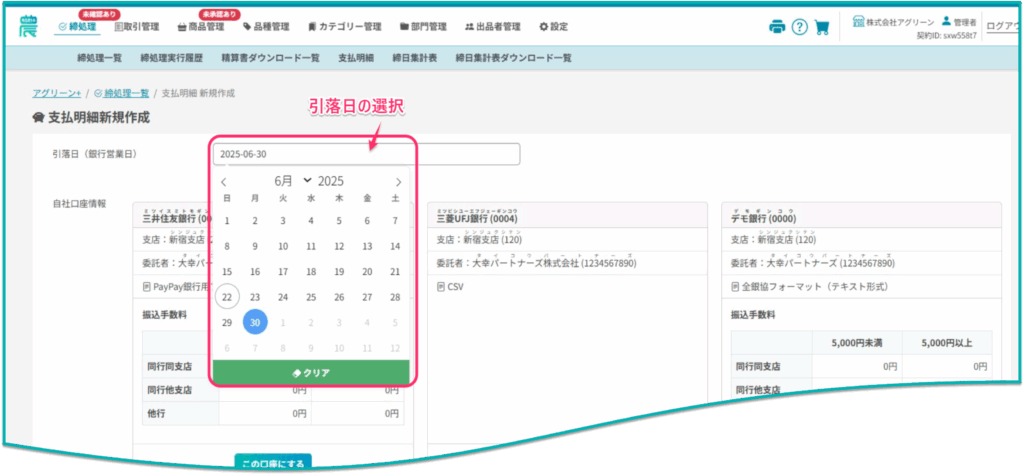Select June 24 in the calendar
The image size is (1024, 475).
coord(283,297)
